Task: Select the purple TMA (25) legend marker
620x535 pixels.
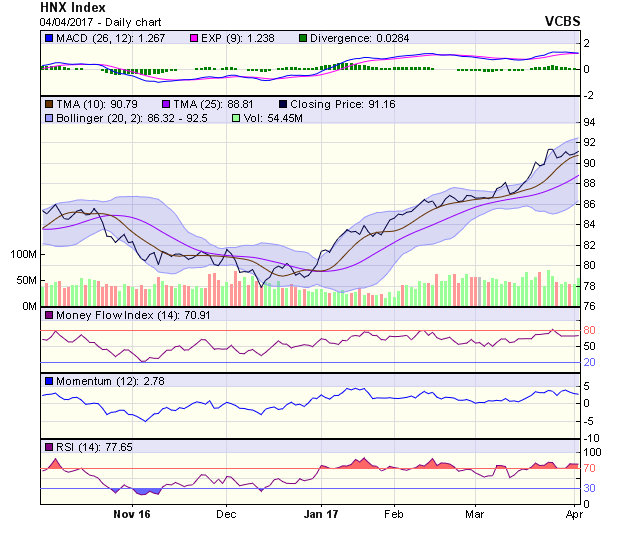Action: coord(166,103)
